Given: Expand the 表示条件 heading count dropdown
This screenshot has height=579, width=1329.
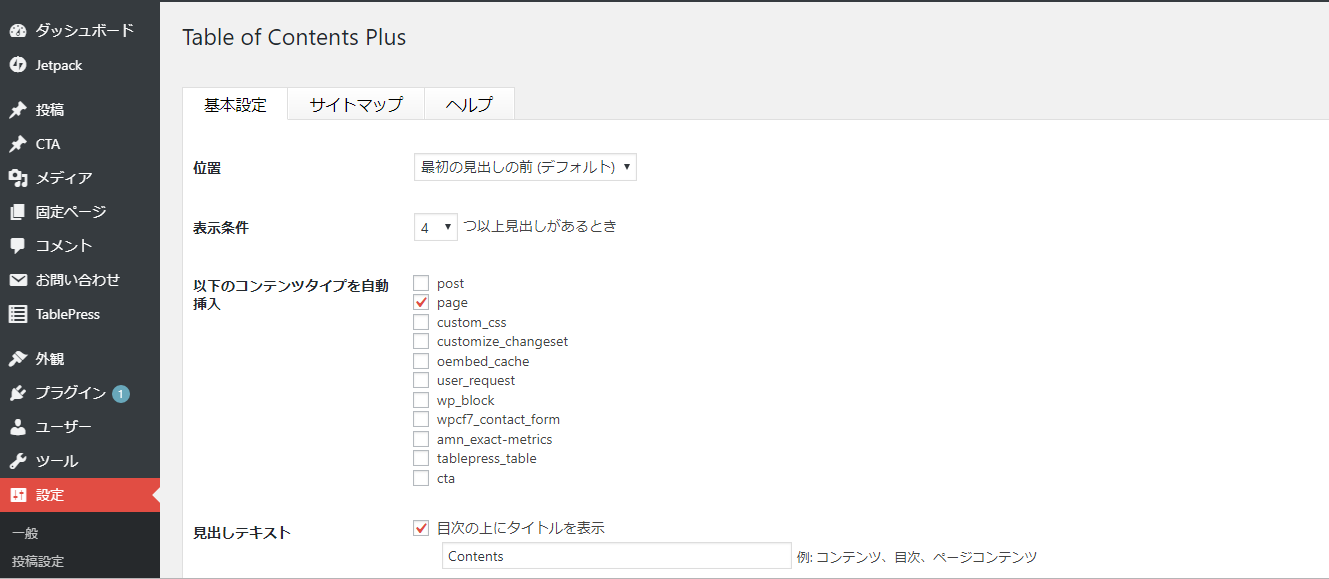Looking at the screenshot, I should point(436,227).
